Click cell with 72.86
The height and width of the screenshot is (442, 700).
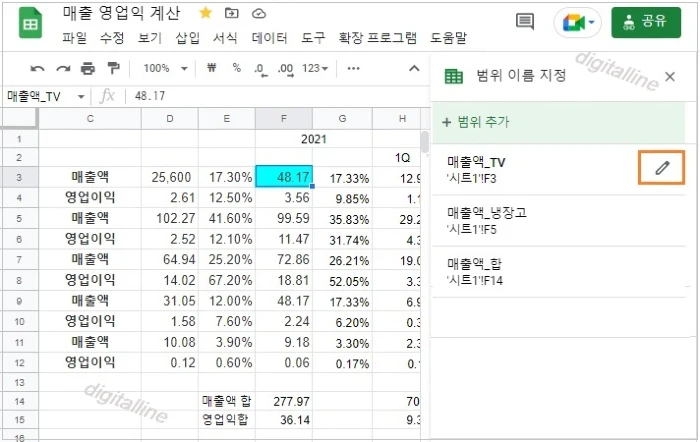[x=283, y=259]
